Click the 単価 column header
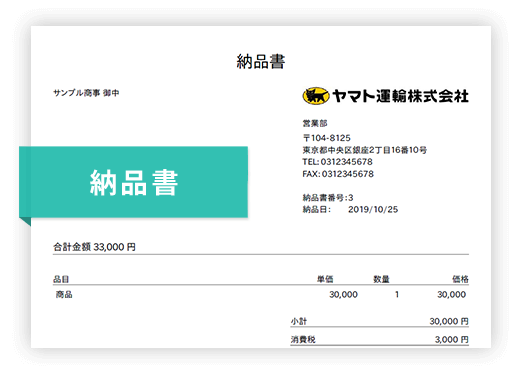Image resolution: width=512 pixels, height=377 pixels. point(325,279)
